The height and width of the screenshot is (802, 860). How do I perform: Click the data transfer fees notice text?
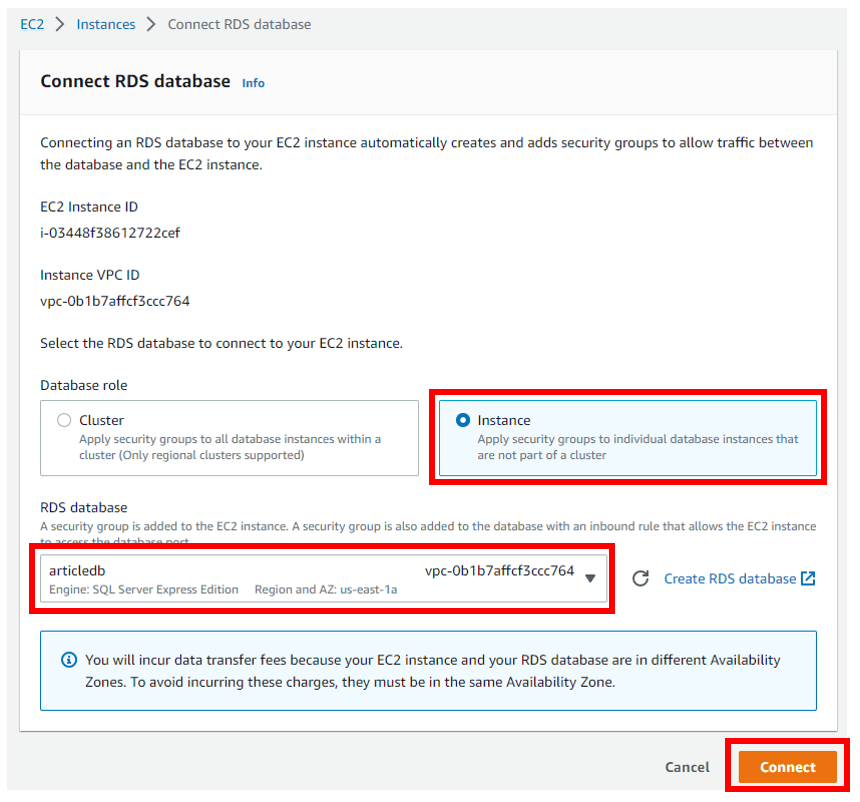tap(432, 671)
